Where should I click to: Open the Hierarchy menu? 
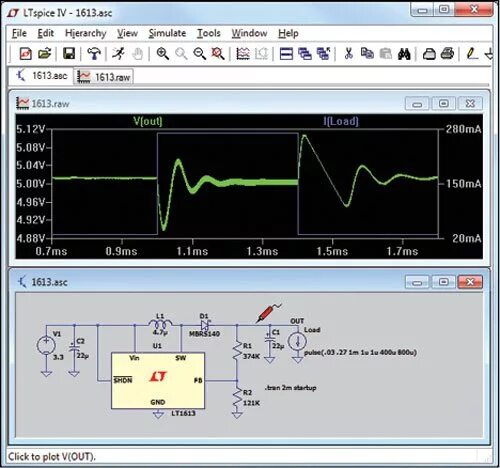[85, 33]
